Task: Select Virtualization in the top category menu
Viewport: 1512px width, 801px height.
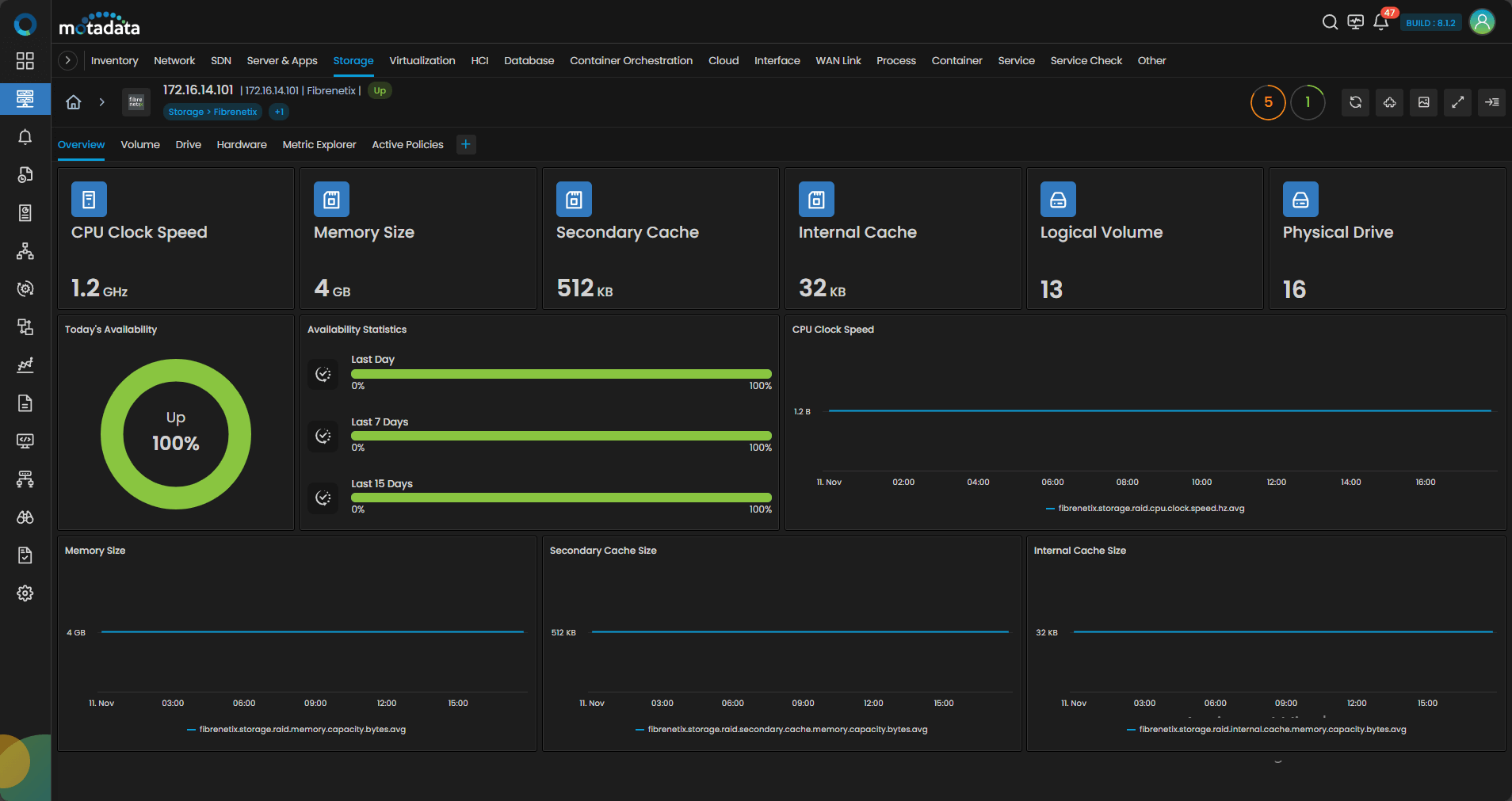Action: coord(422,61)
